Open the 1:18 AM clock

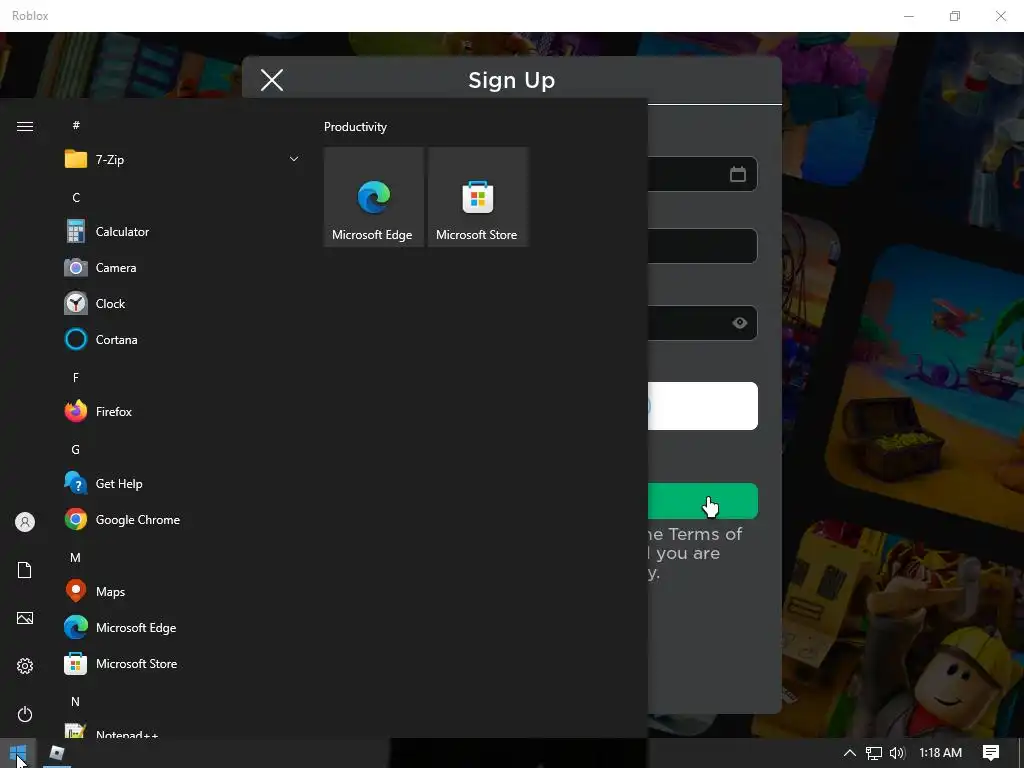(x=940, y=753)
